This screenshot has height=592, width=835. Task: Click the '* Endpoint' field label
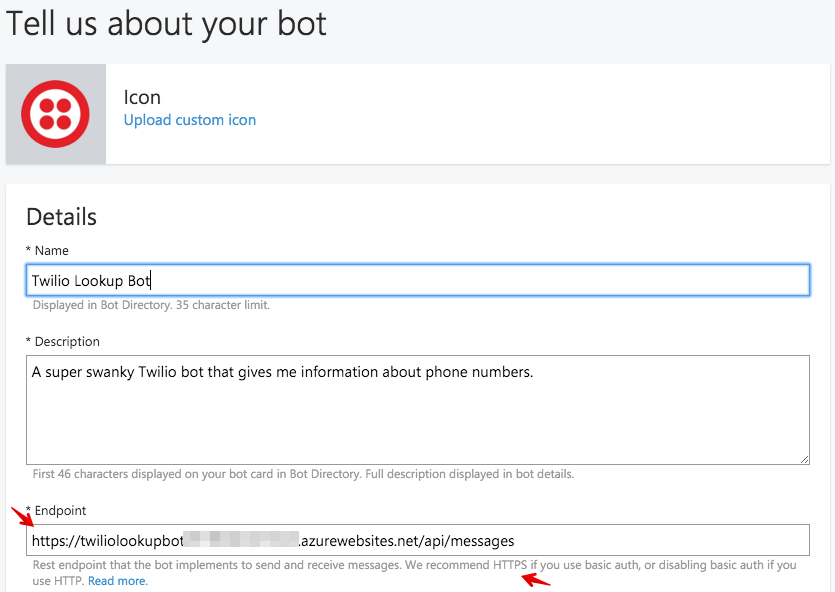56,511
